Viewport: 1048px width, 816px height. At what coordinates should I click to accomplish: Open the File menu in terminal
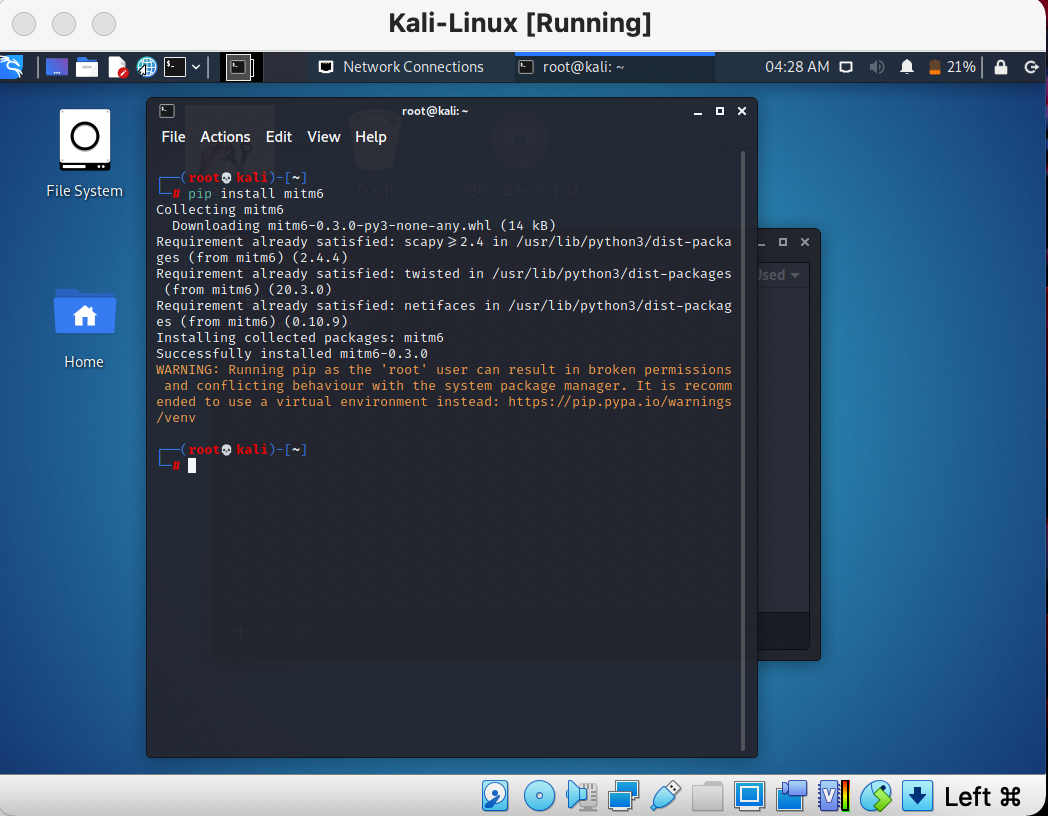173,136
